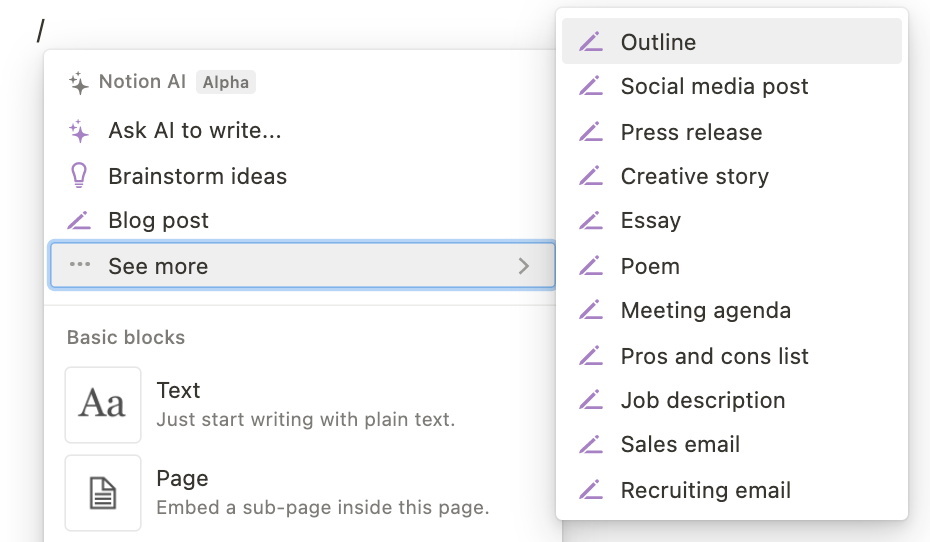
Task: Click the pencil icon beside Job description
Action: point(591,400)
